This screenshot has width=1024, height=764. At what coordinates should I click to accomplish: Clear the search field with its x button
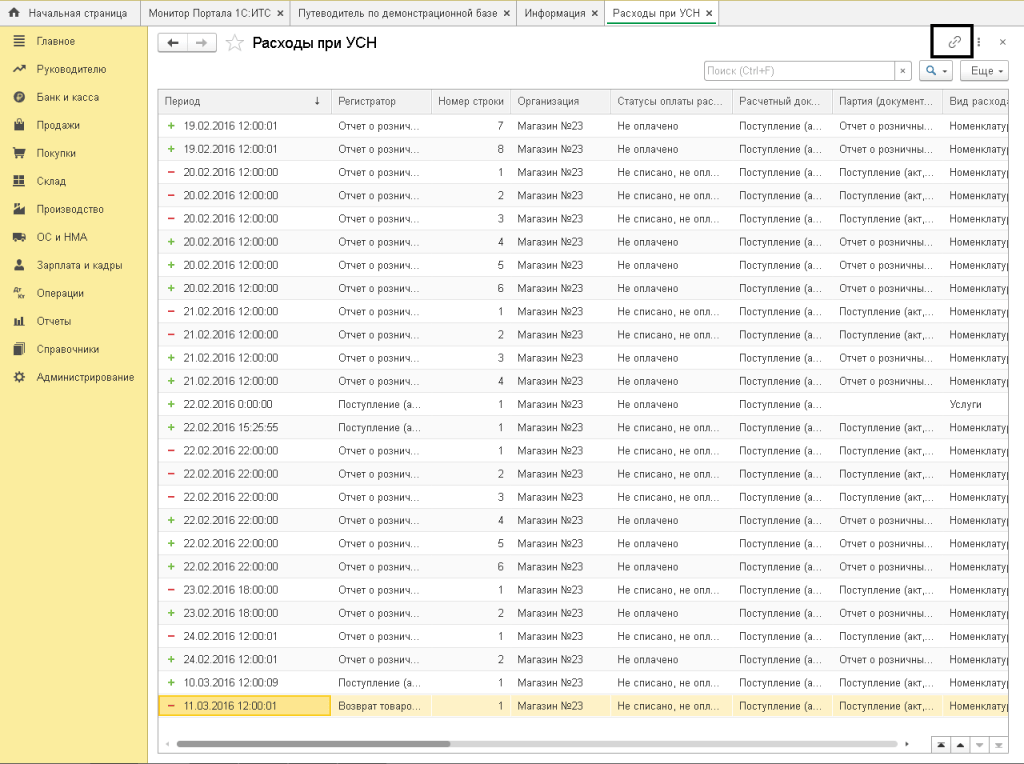[x=903, y=71]
